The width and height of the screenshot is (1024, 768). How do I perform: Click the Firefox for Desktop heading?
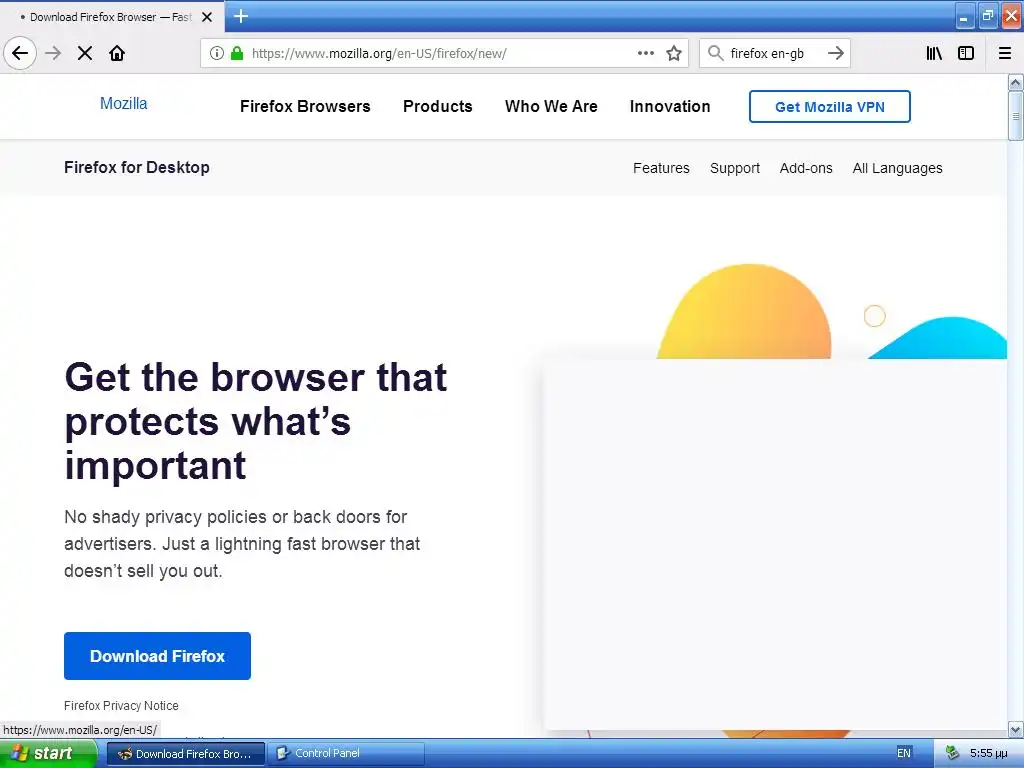click(136, 167)
